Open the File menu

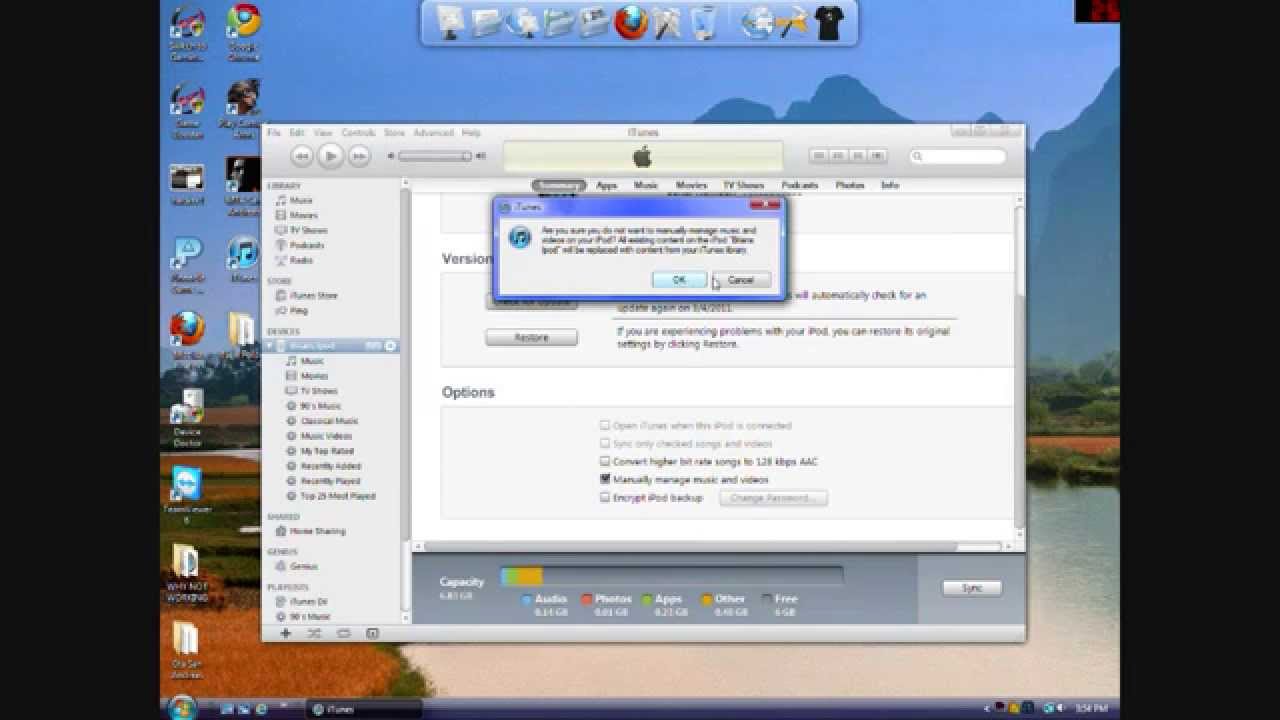(274, 132)
